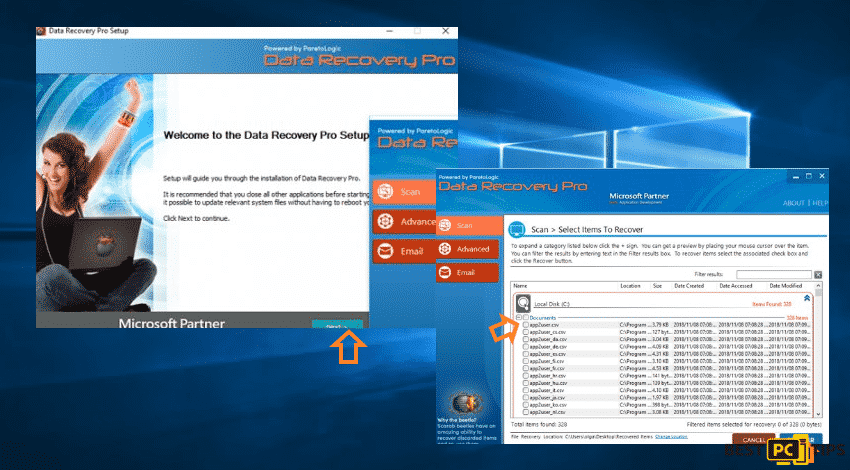The height and width of the screenshot is (470, 850).
Task: Click the 'Items Found: 328' text
Action: (x=772, y=304)
